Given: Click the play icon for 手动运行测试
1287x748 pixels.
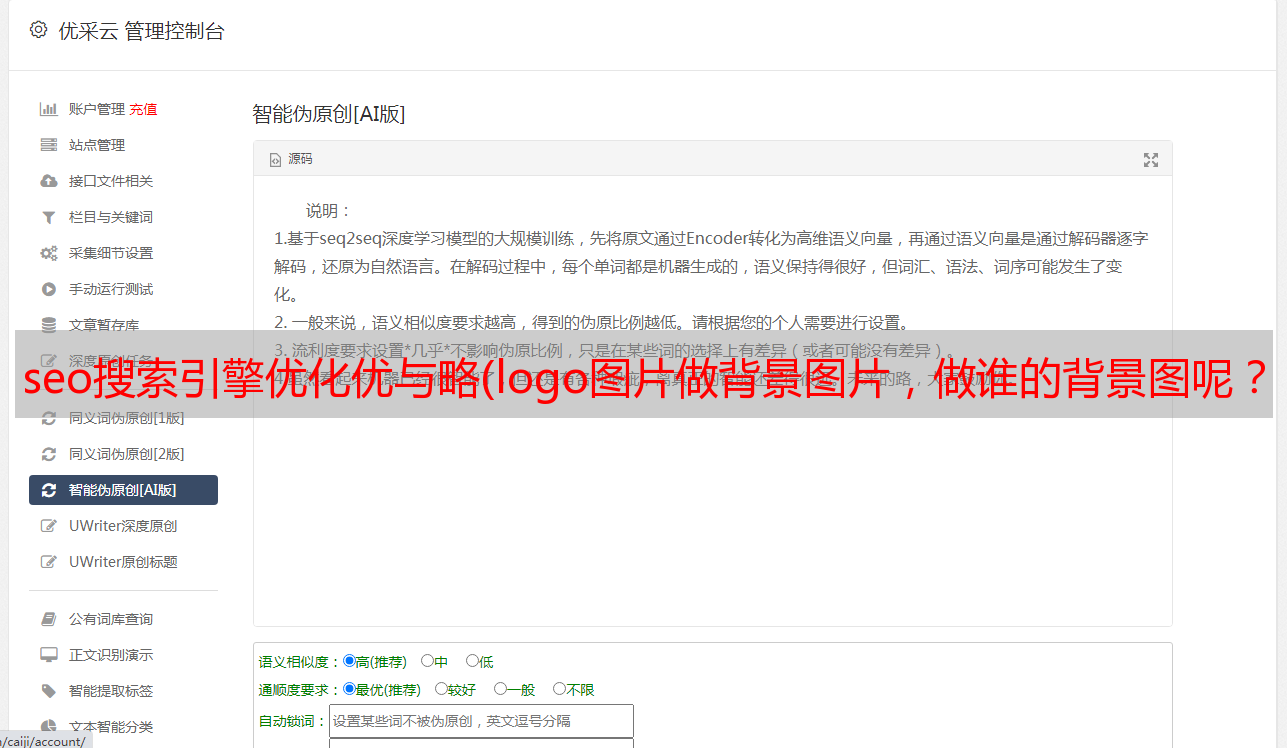Looking at the screenshot, I should click(48, 289).
